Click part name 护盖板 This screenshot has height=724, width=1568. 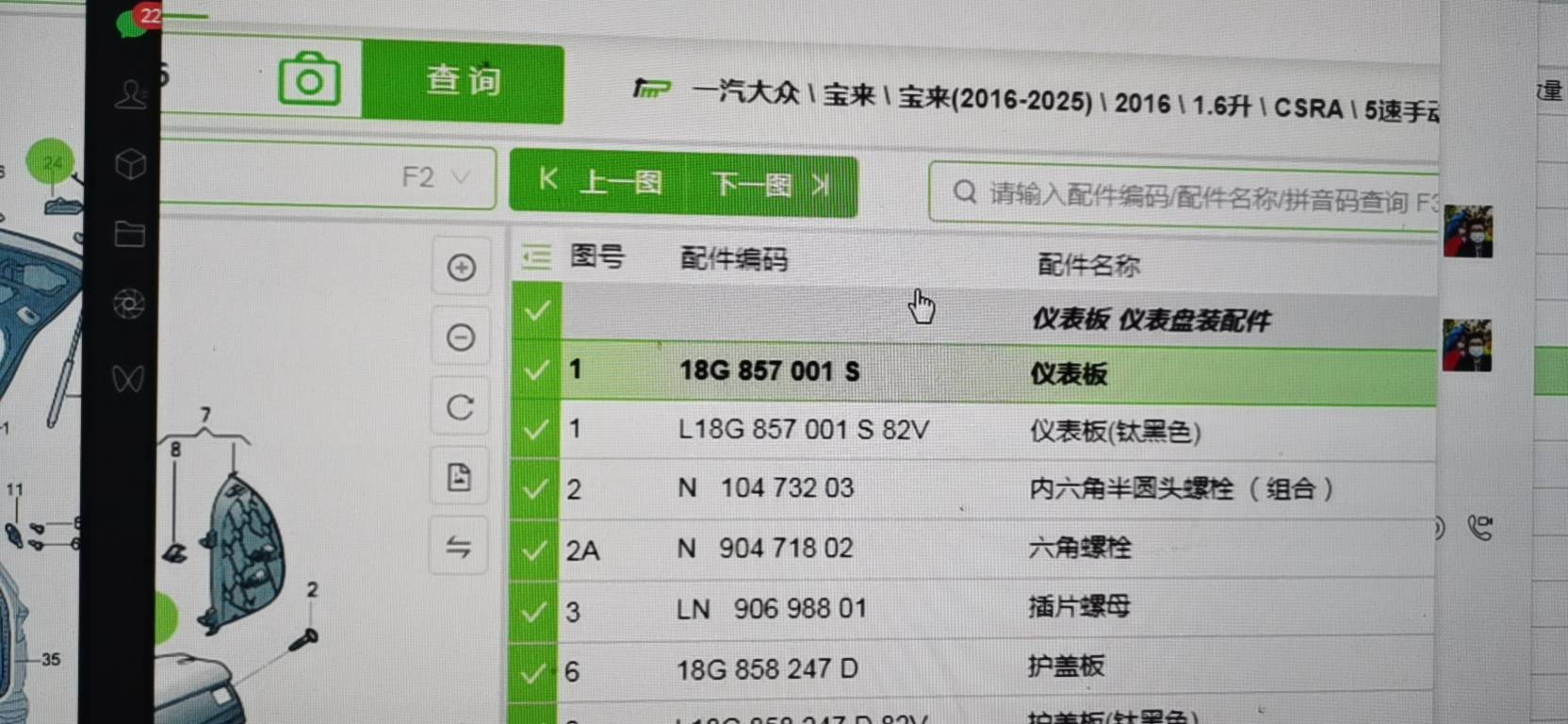[1066, 666]
